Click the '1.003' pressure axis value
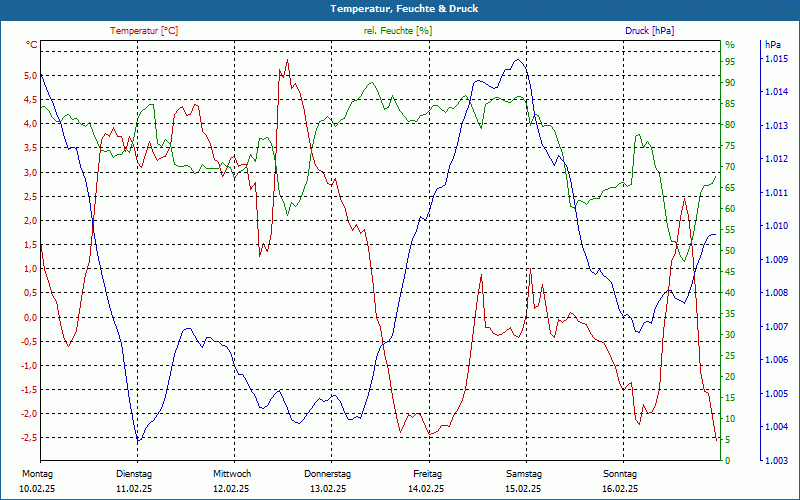This screenshot has height=500, width=800. click(776, 461)
